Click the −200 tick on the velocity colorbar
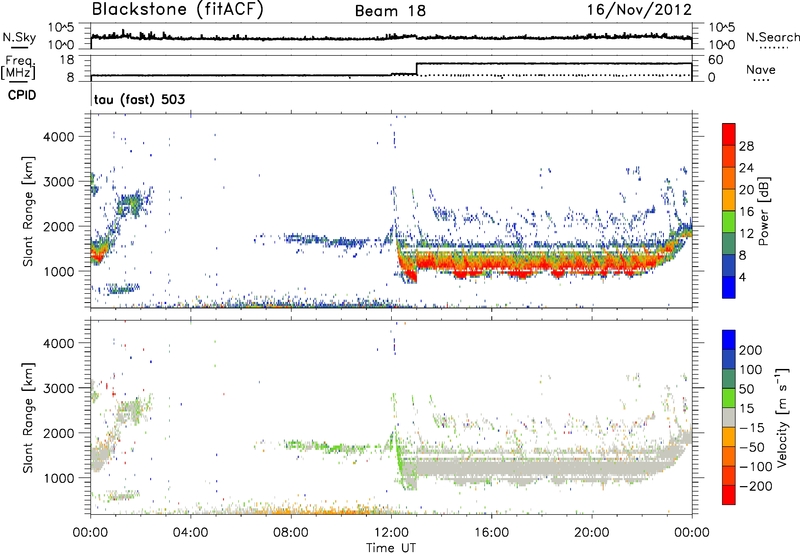 [x=756, y=486]
